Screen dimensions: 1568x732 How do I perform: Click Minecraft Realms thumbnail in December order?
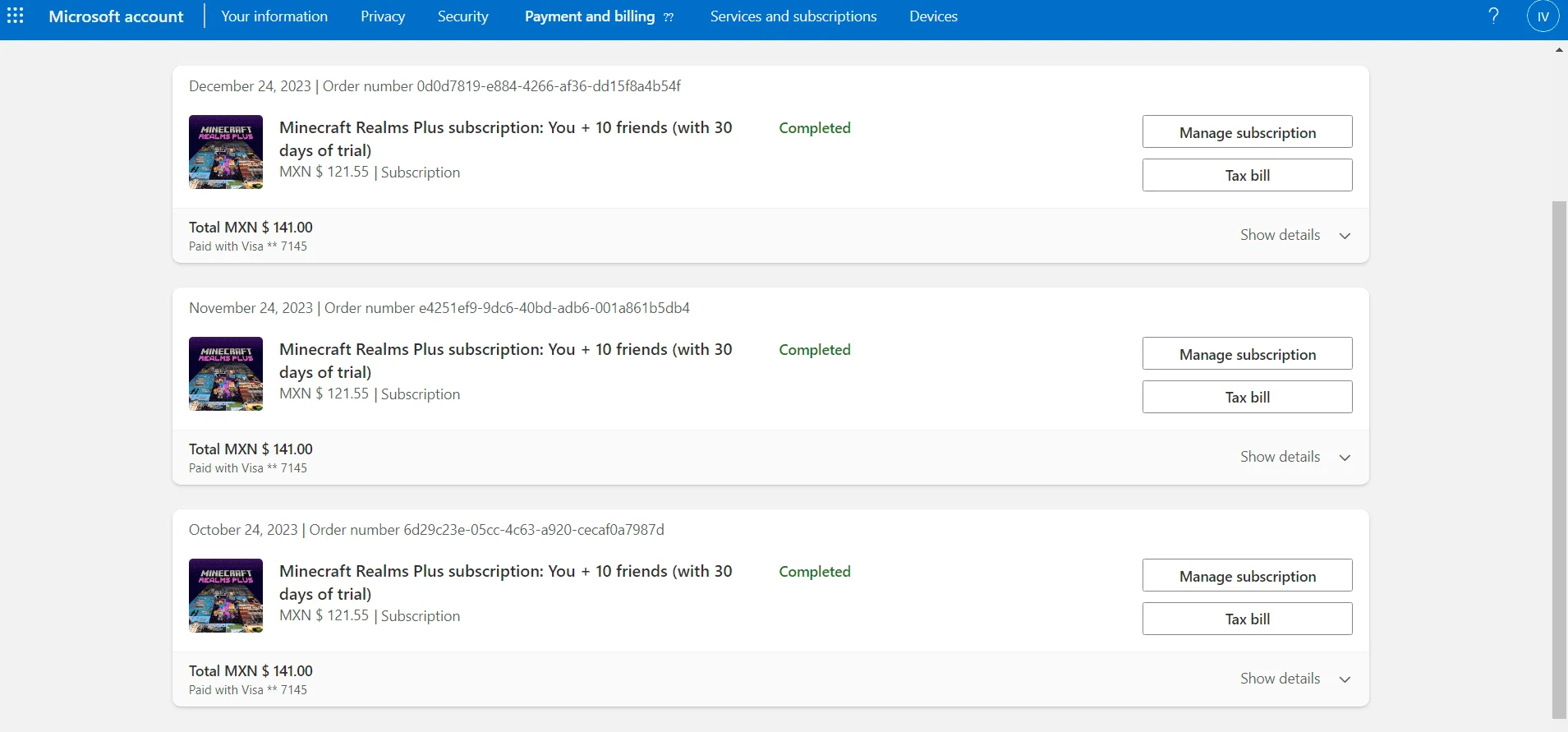(x=226, y=152)
